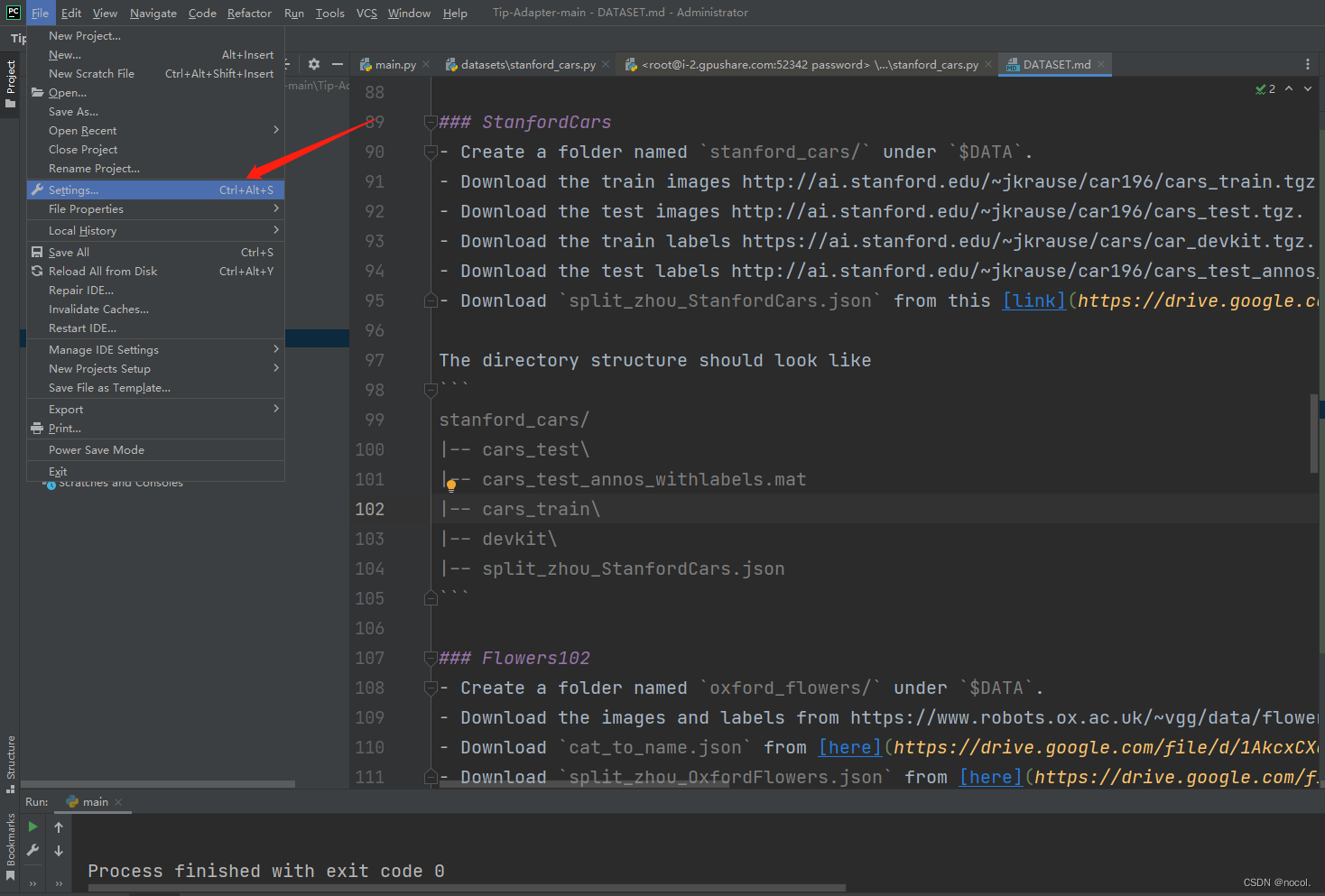Close the main run tab
The height and width of the screenshot is (896, 1325).
click(x=118, y=802)
